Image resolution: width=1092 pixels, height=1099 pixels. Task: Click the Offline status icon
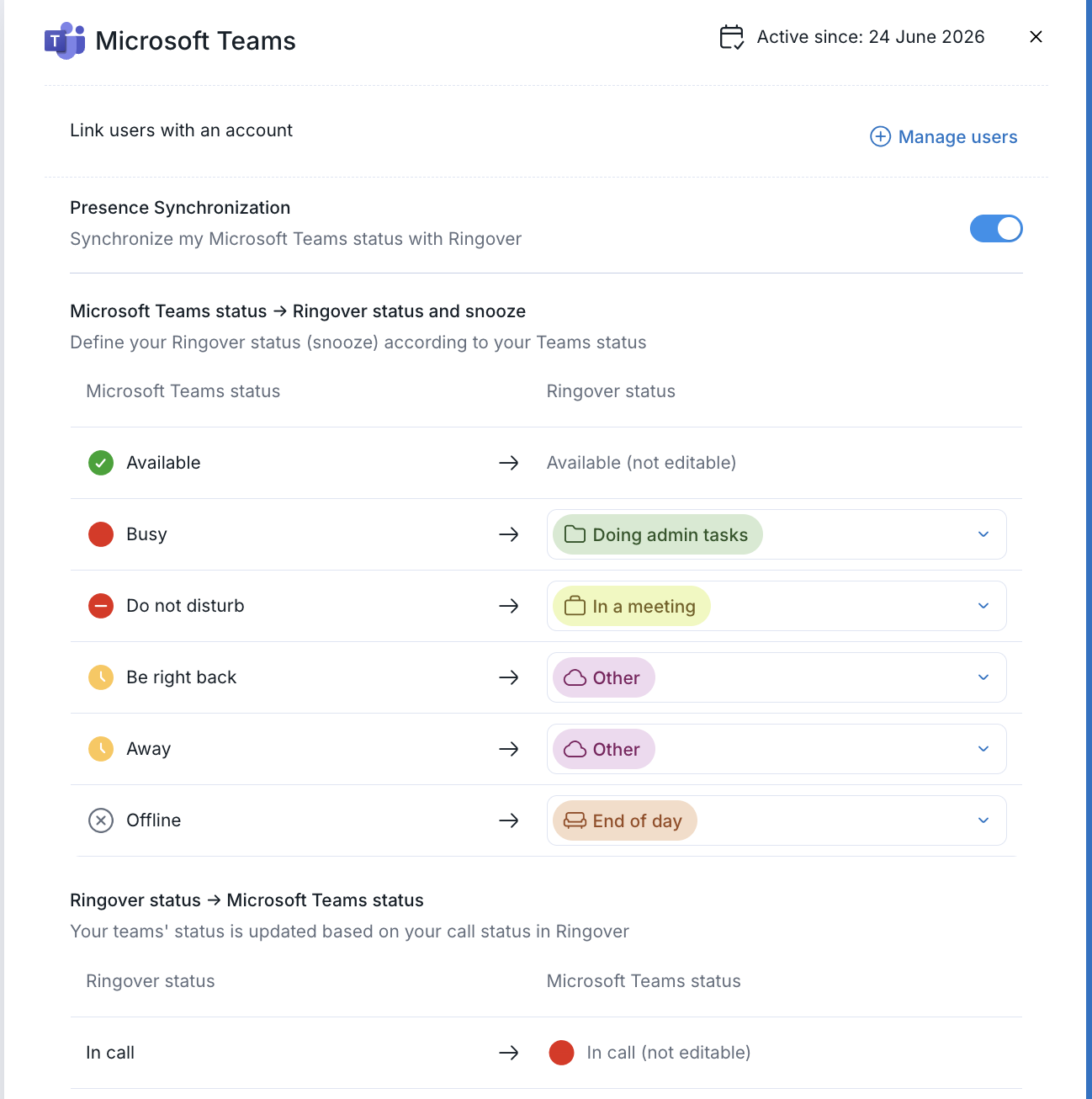point(101,820)
